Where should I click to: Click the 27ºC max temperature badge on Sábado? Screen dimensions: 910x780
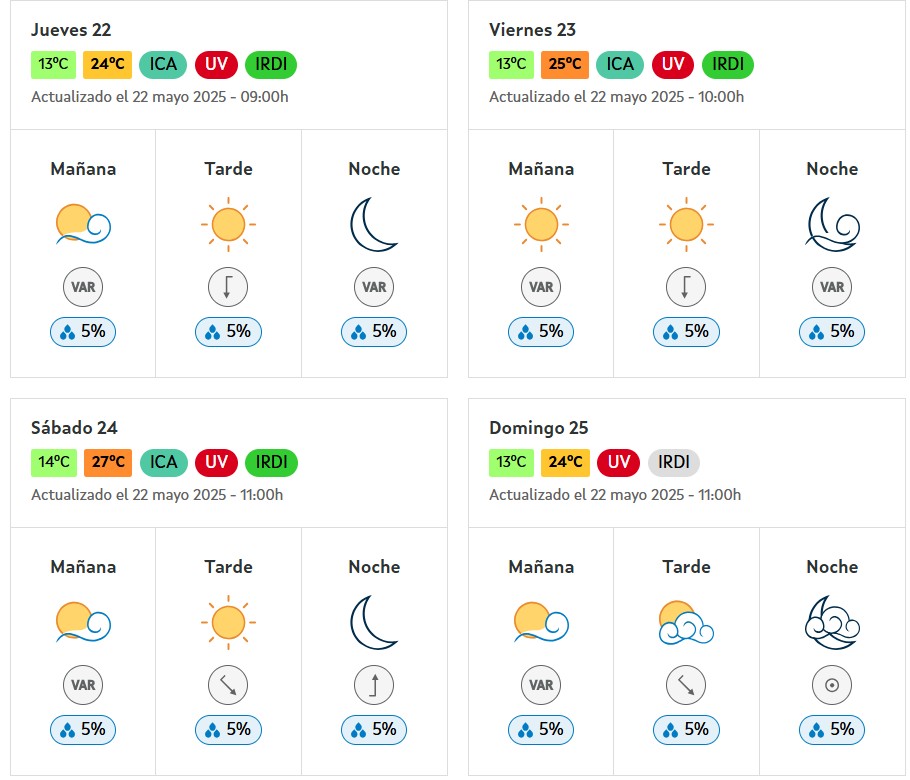[x=108, y=463]
